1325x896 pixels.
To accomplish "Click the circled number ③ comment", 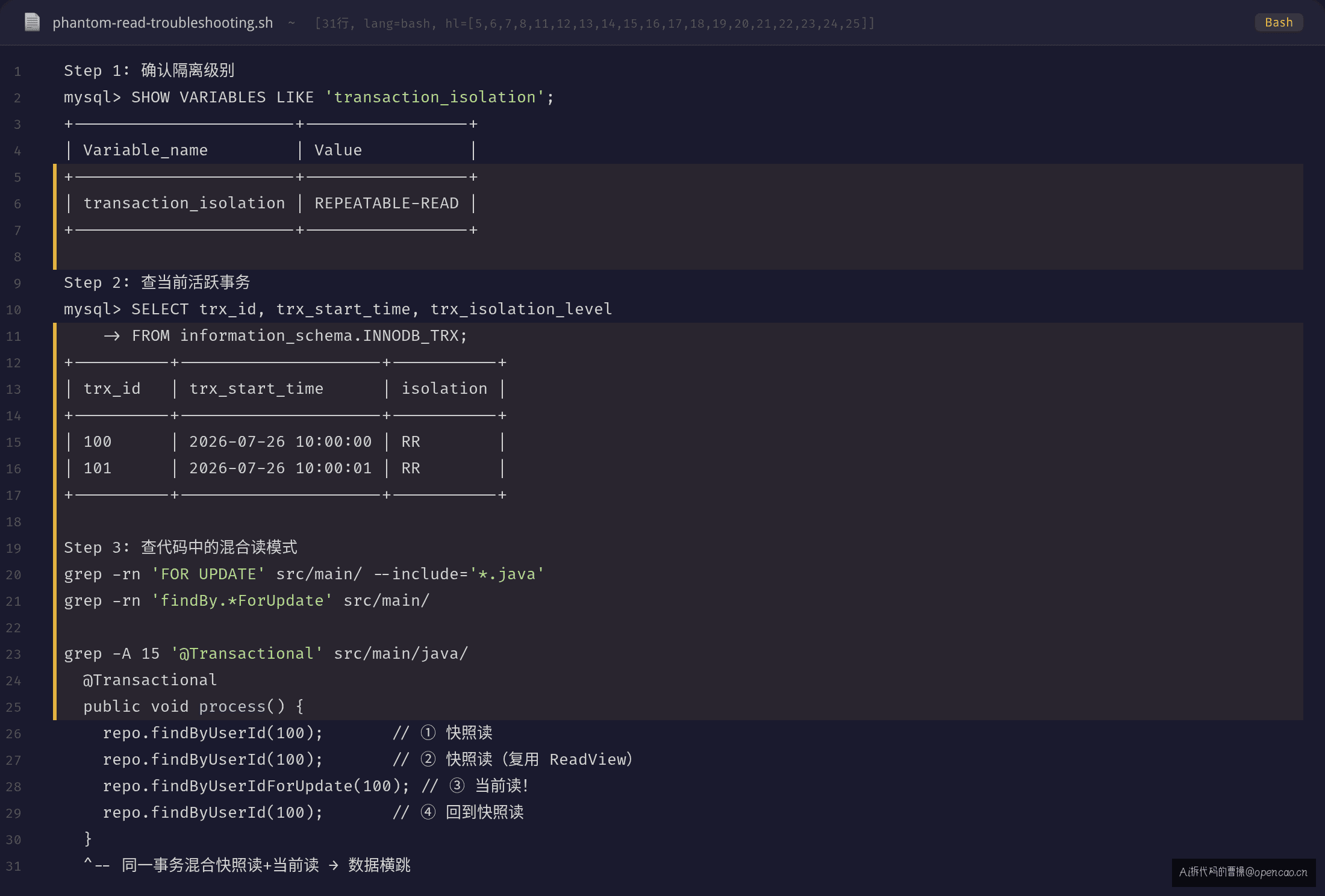I will coord(457,786).
